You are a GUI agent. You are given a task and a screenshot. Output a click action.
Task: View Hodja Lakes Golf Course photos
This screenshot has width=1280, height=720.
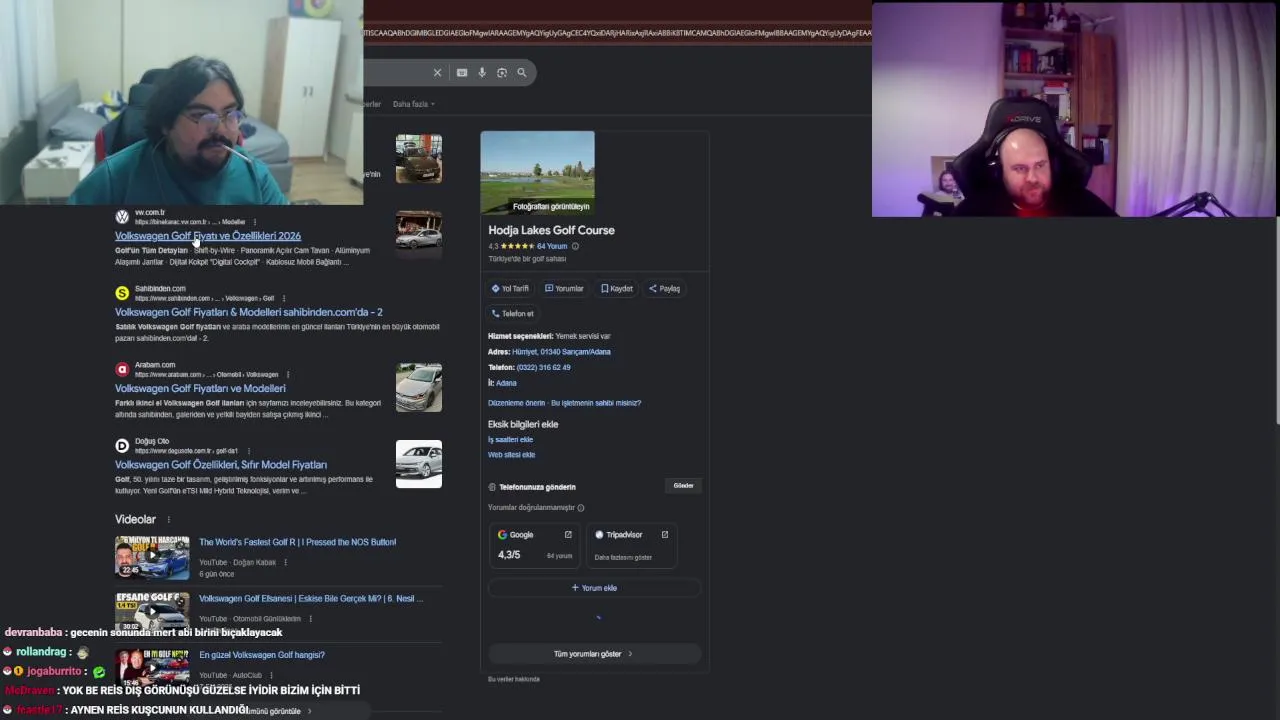click(x=537, y=172)
